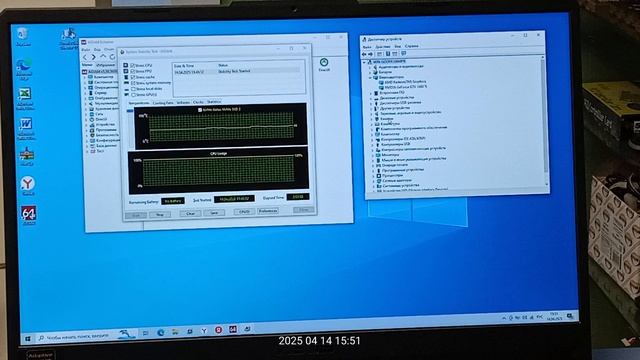Click the Stop button in the stability test
640x360 pixels.
(x=160, y=214)
